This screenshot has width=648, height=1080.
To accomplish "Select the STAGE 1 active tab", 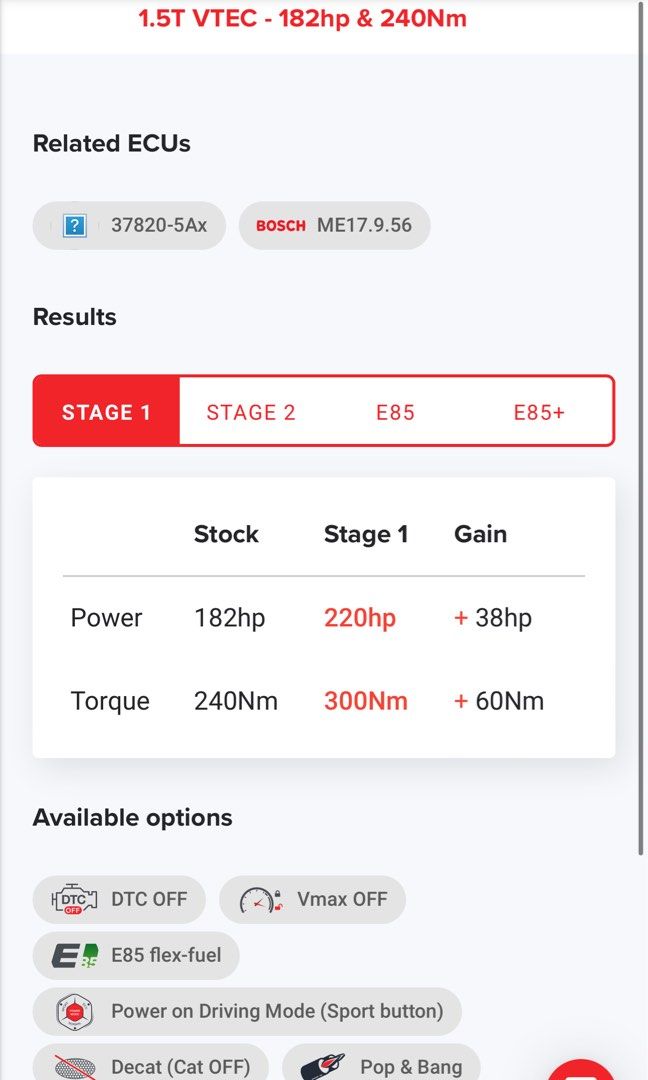I will click(106, 412).
